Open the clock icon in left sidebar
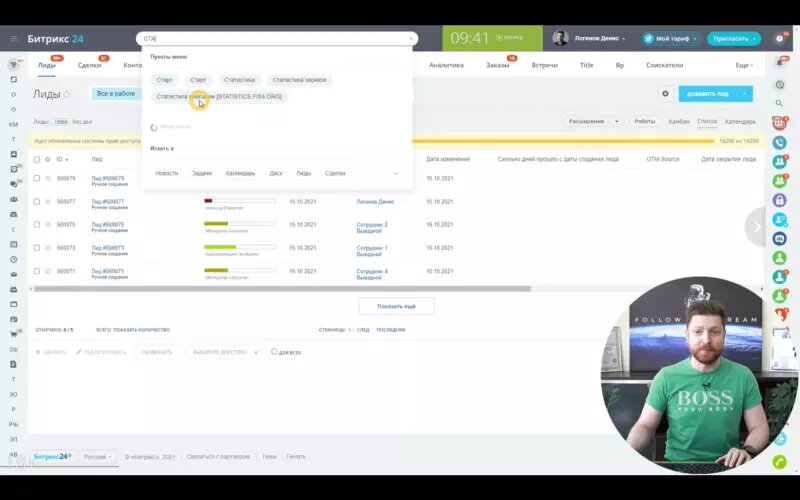 pos(14,259)
